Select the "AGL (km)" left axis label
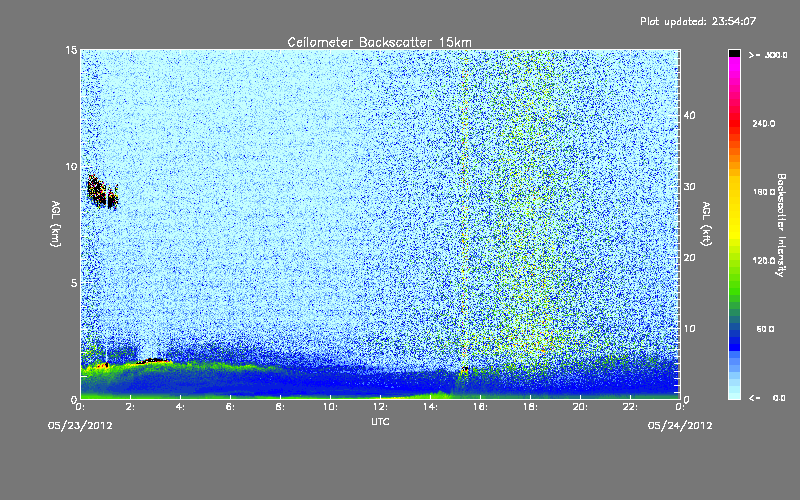Viewport: 800px width, 500px height. pyautogui.click(x=56, y=223)
